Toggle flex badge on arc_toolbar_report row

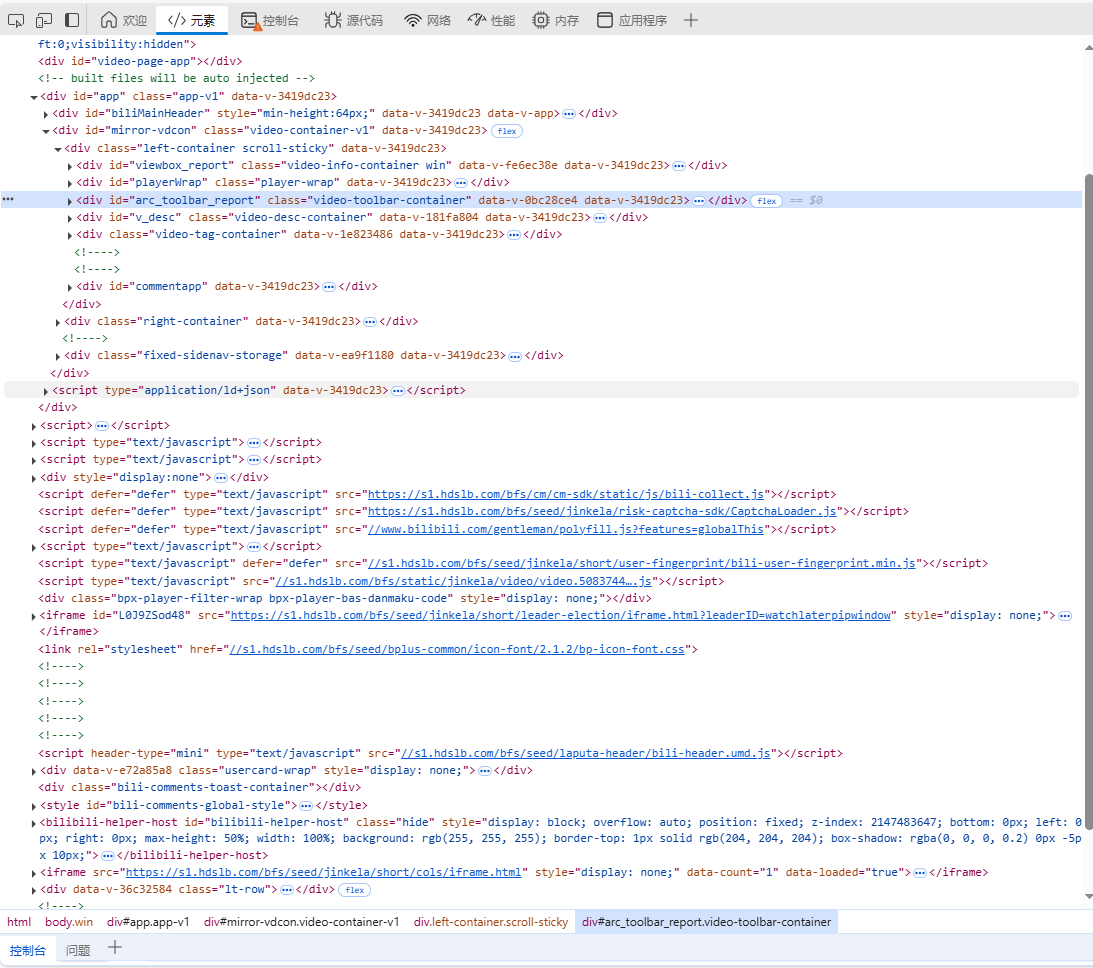click(767, 201)
